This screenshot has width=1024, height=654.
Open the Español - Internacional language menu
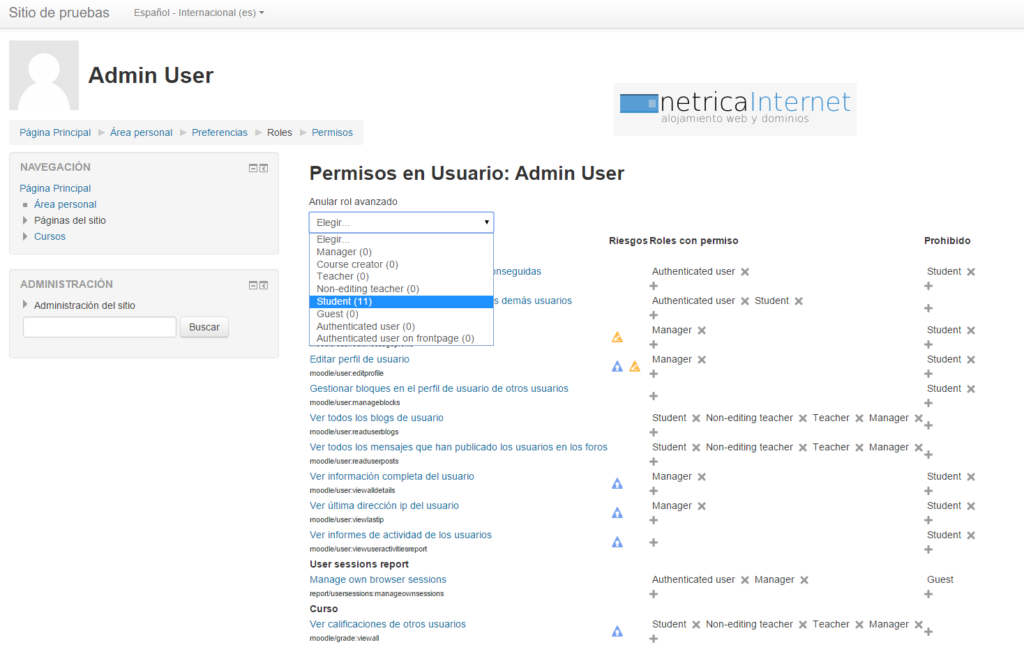coord(199,13)
